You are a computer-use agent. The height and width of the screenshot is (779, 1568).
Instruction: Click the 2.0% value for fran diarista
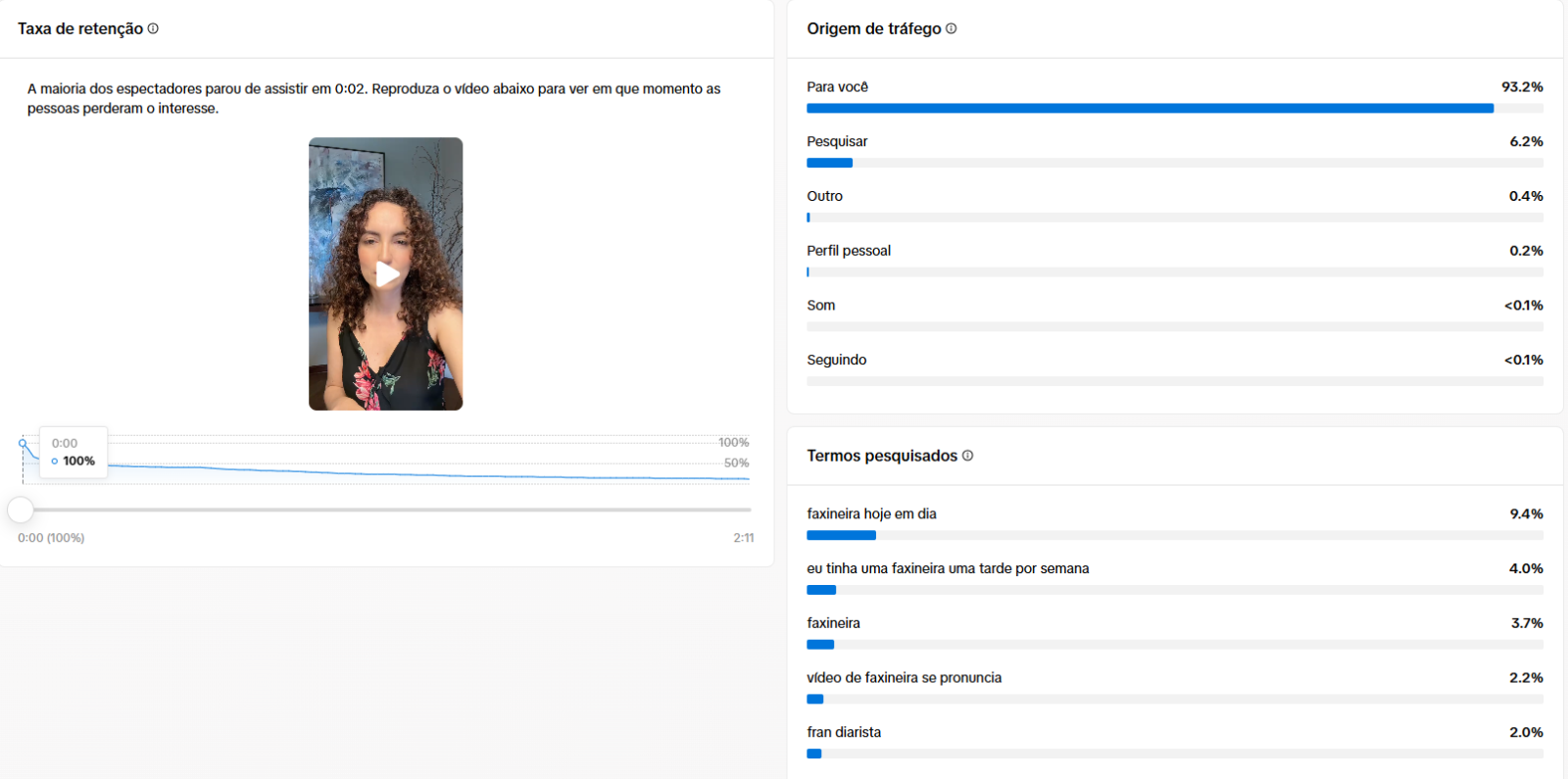click(1526, 733)
